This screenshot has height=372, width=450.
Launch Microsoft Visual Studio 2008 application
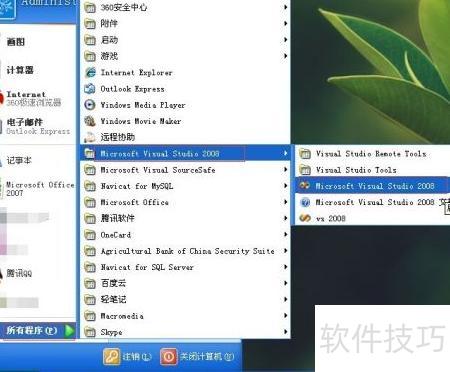(372, 186)
